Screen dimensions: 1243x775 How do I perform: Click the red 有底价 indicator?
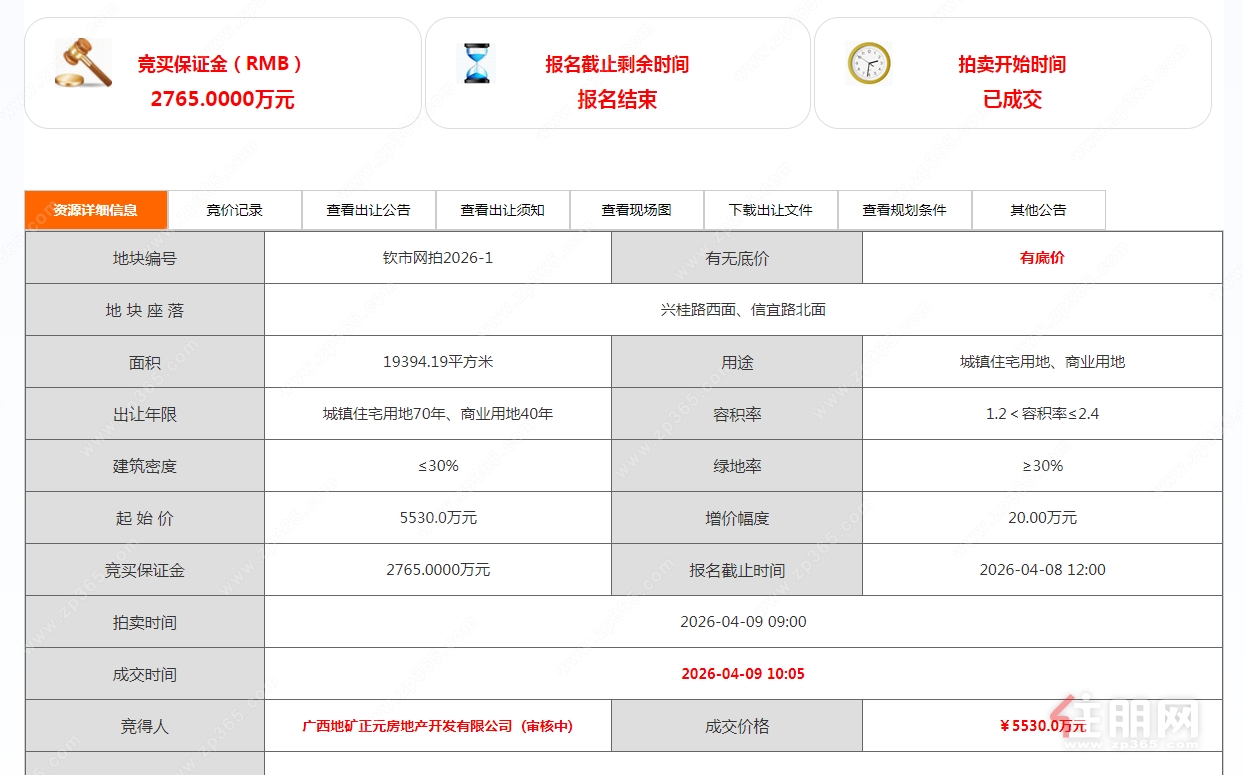1041,257
